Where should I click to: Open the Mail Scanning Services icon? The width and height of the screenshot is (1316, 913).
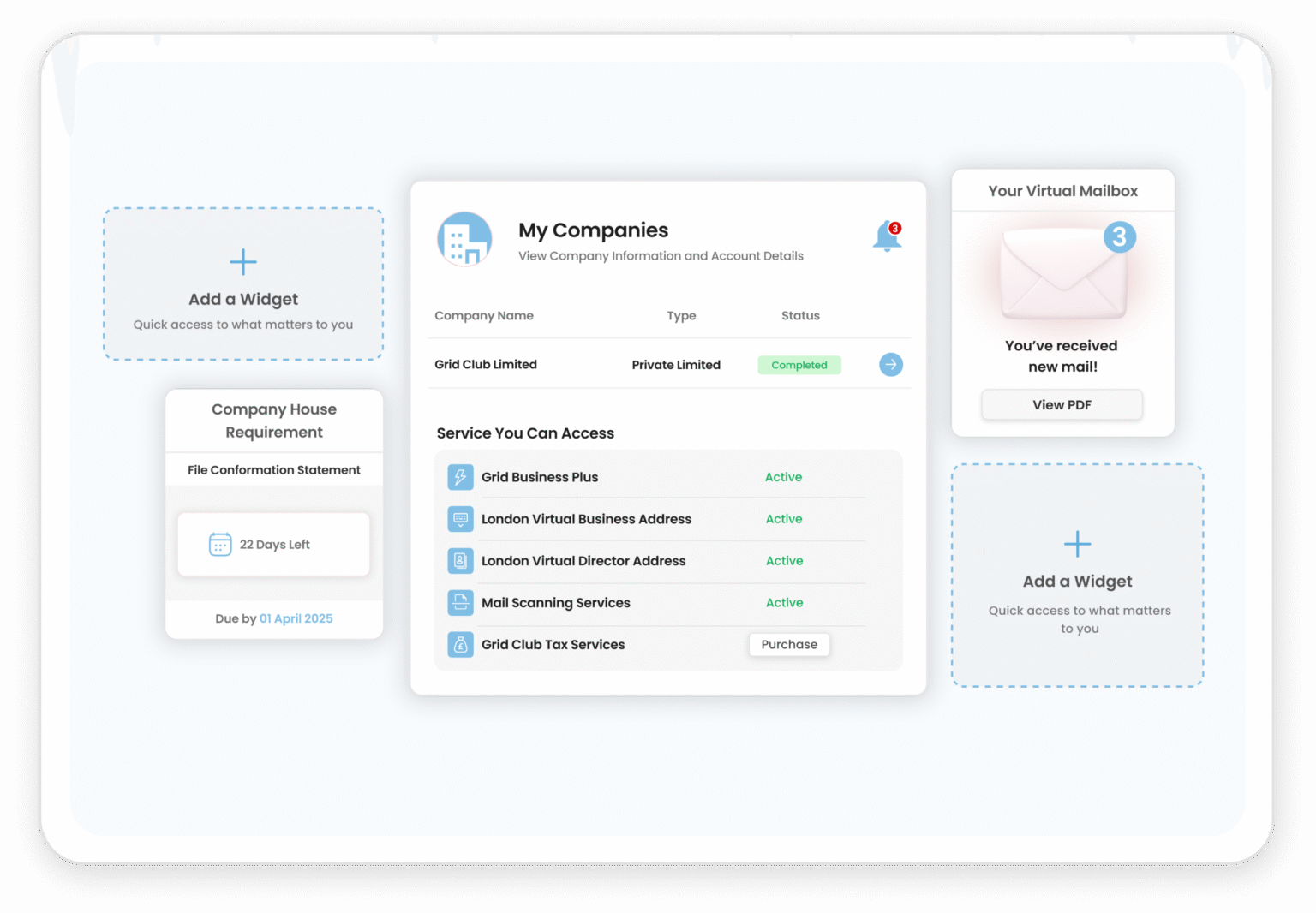[461, 603]
